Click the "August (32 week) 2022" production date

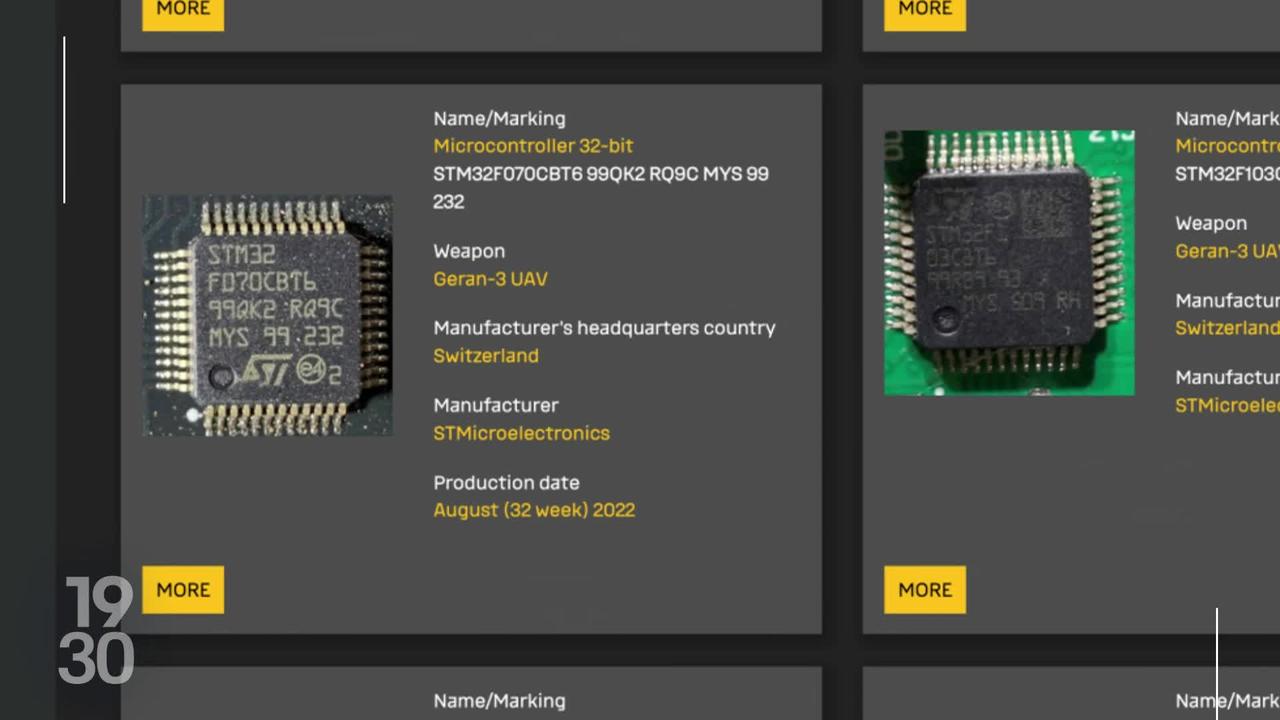(534, 510)
